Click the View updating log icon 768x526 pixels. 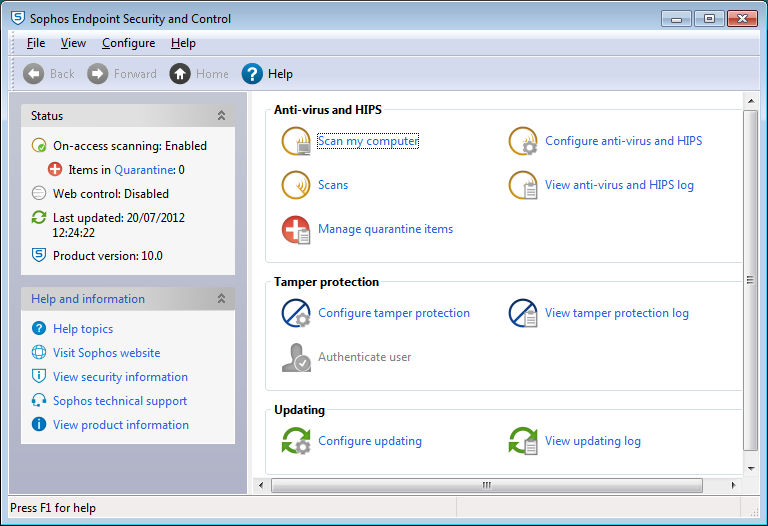[x=523, y=441]
